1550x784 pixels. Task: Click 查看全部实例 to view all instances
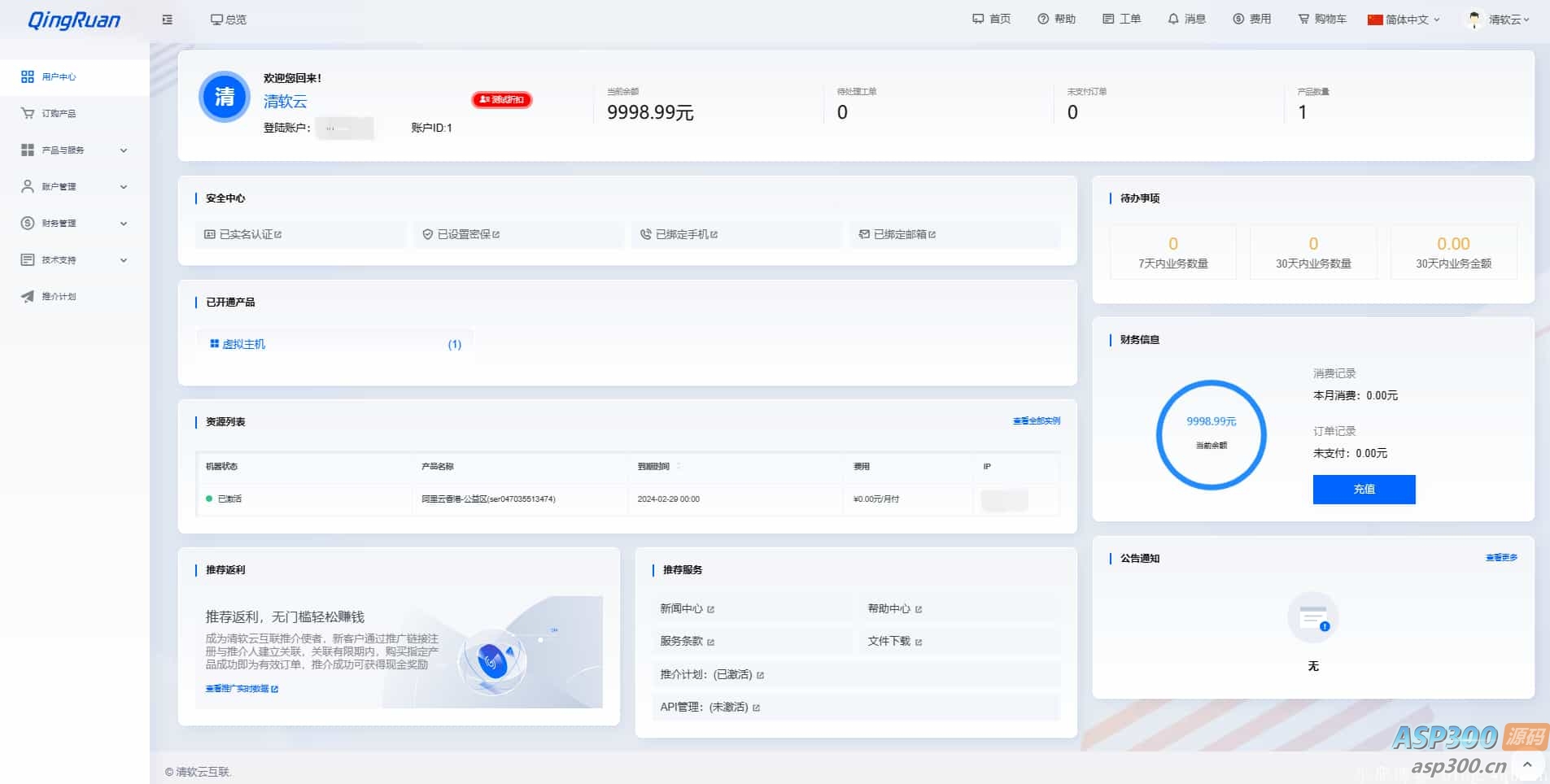pos(1036,421)
